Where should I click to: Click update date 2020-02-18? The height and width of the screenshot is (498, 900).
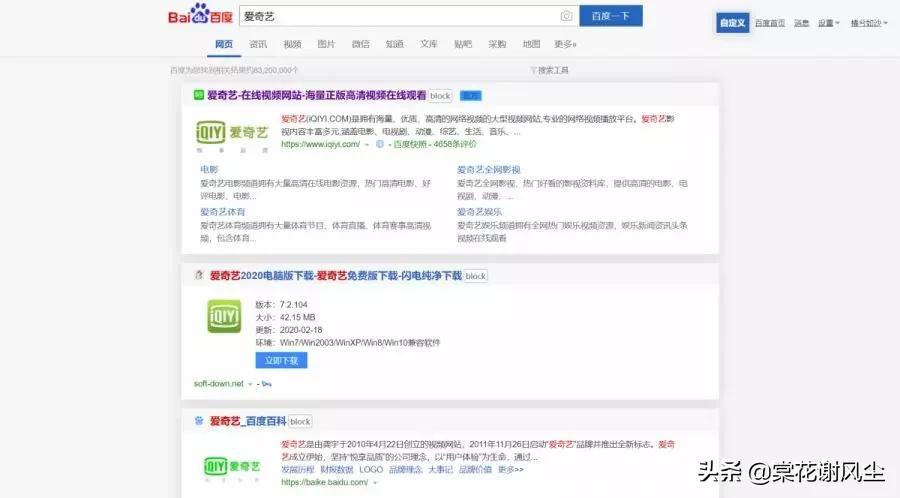[x=301, y=330]
